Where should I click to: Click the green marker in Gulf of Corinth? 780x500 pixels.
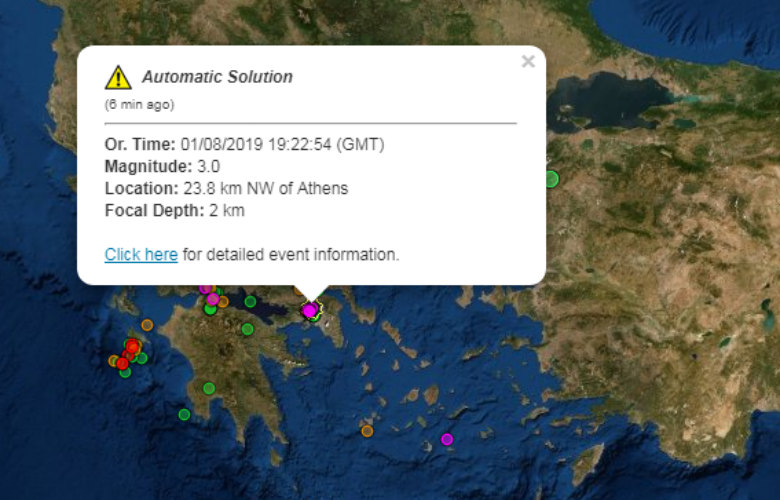tap(251, 301)
